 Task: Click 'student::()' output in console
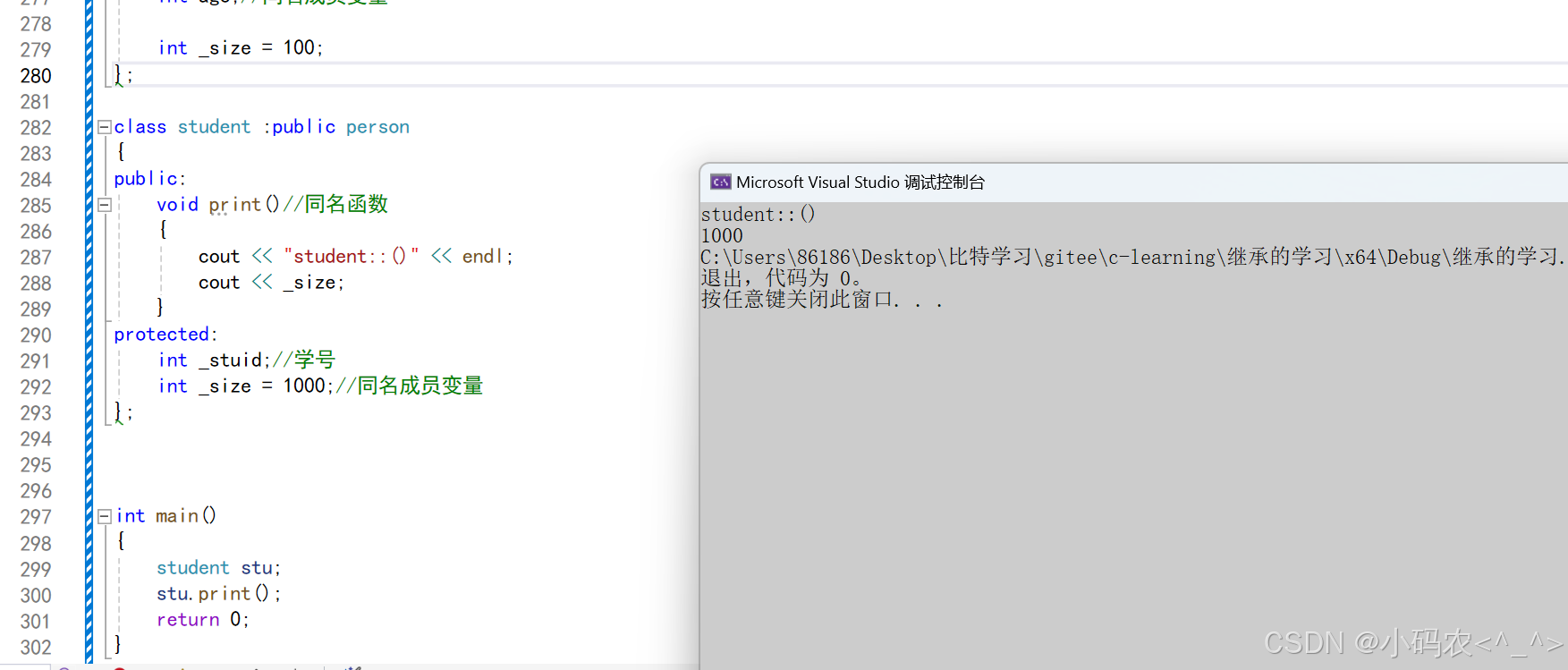click(x=758, y=215)
